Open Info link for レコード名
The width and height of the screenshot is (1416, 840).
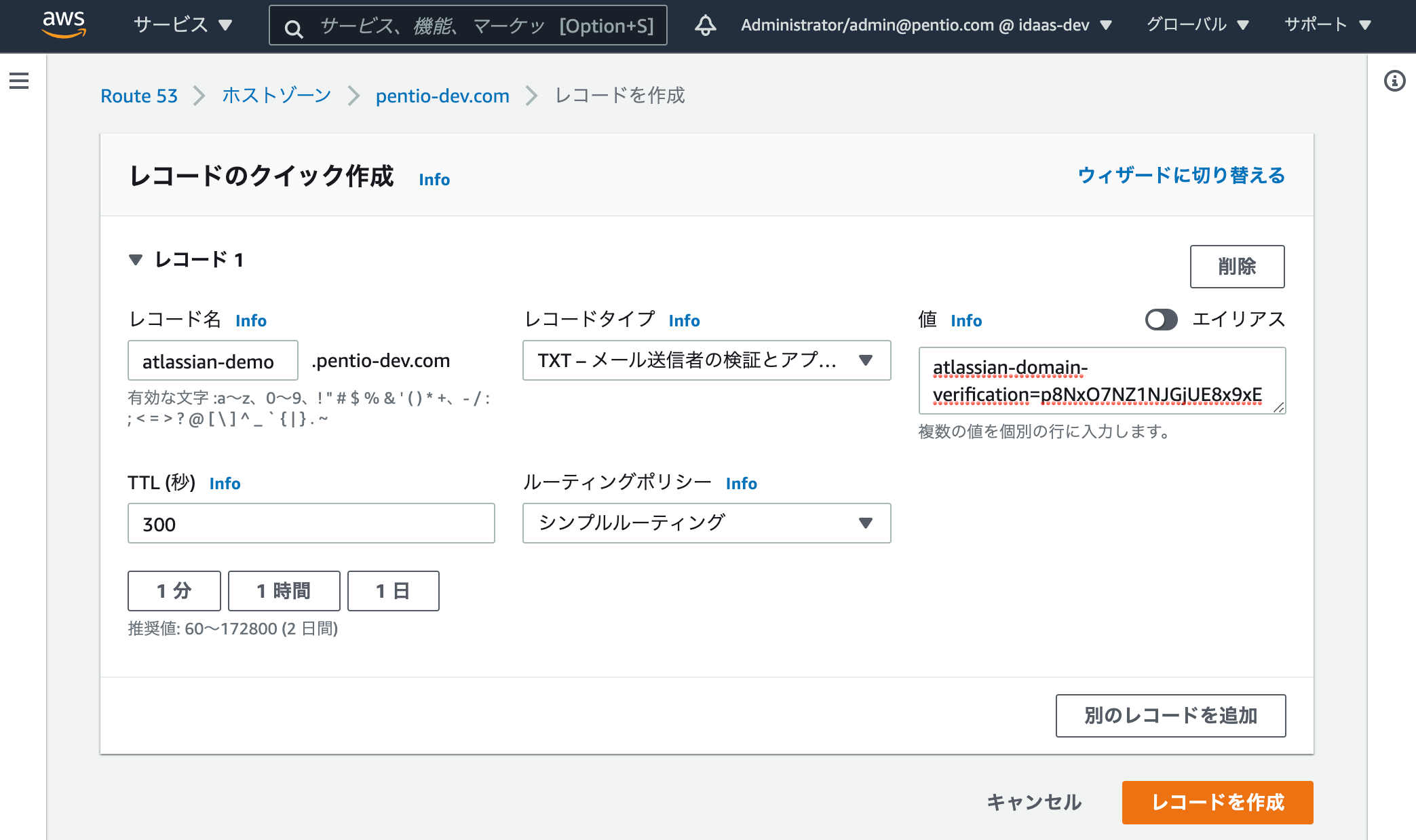click(x=251, y=320)
